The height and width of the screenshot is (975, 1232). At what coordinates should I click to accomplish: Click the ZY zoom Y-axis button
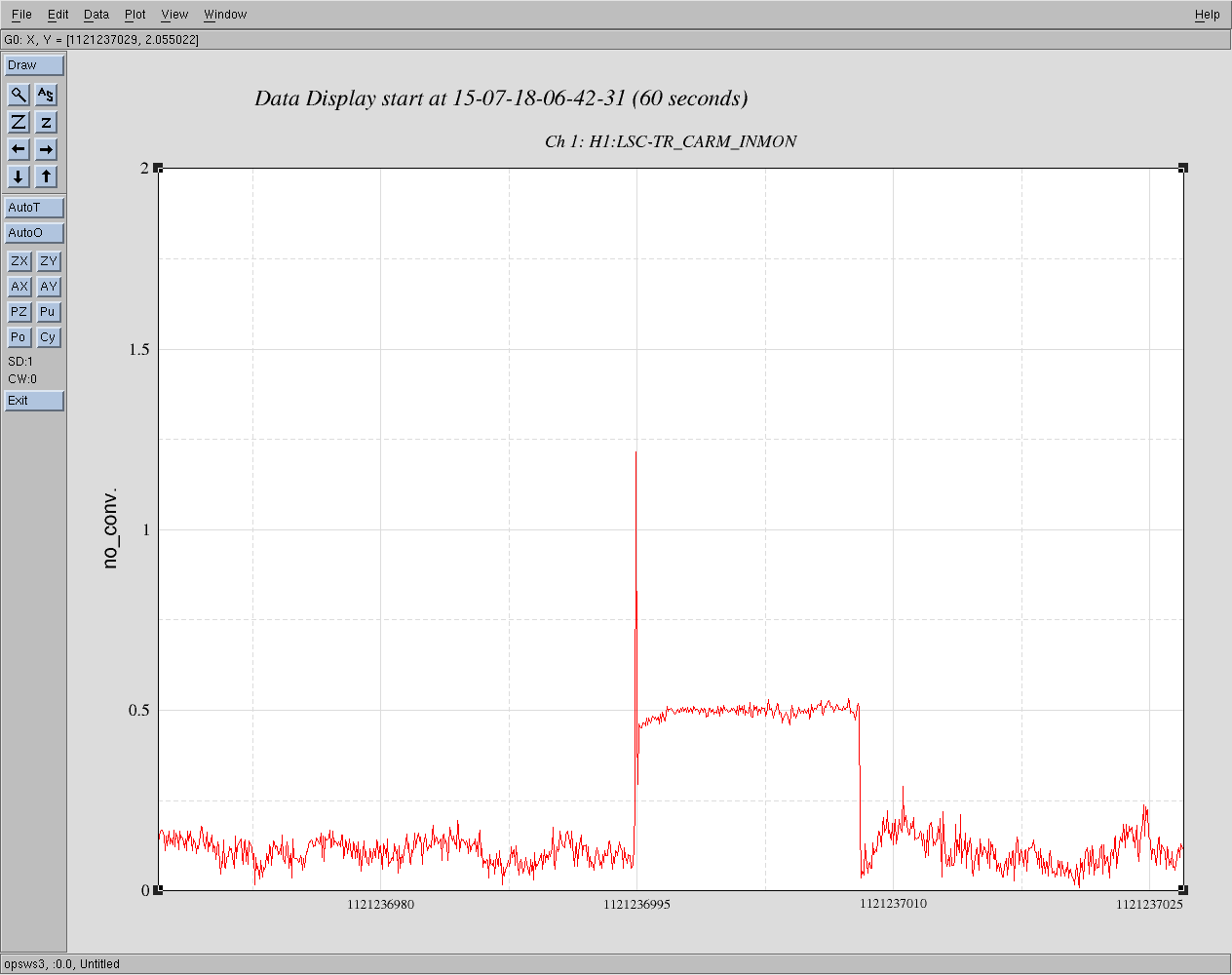(49, 261)
